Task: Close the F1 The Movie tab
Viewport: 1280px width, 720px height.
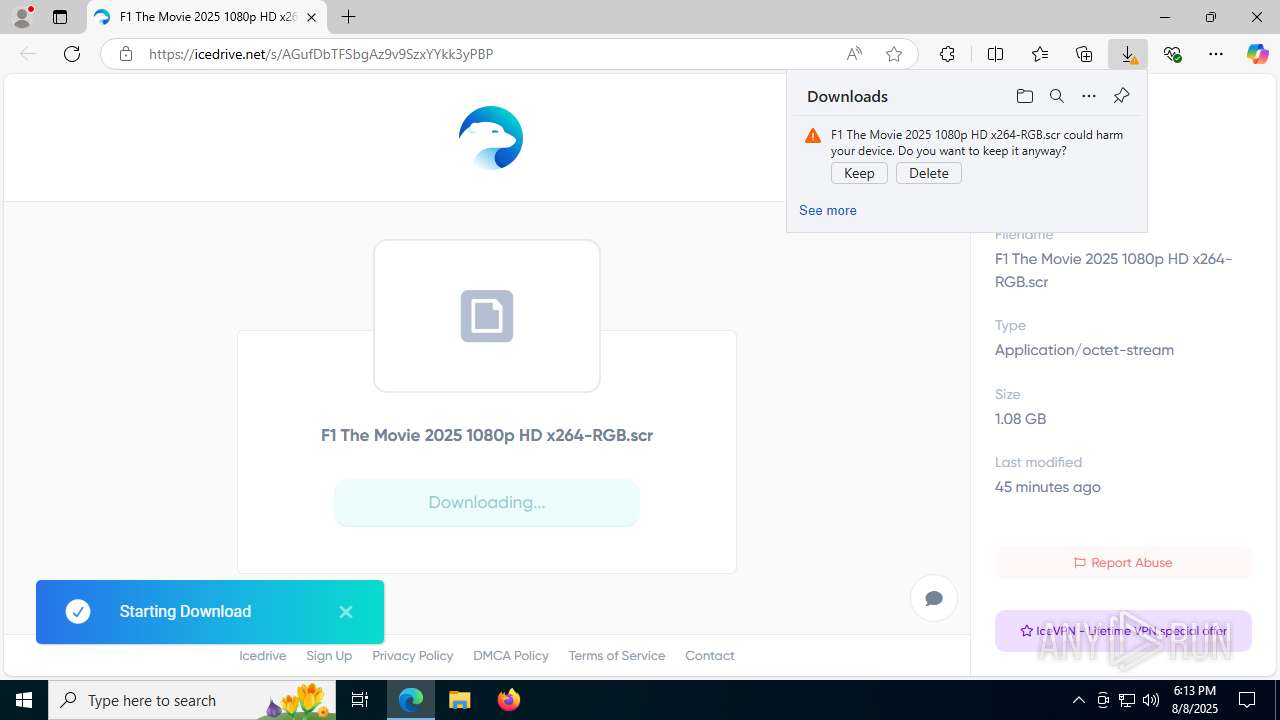Action: coord(311,17)
